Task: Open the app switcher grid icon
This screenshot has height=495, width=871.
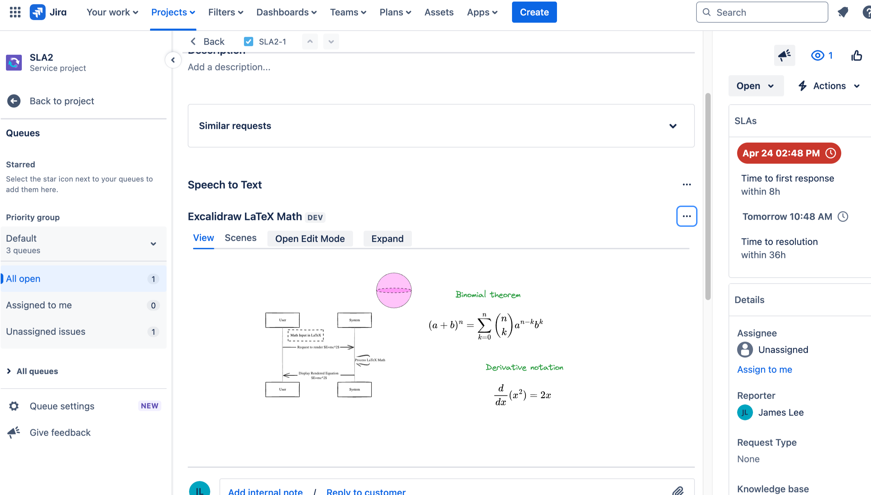Action: (x=15, y=12)
